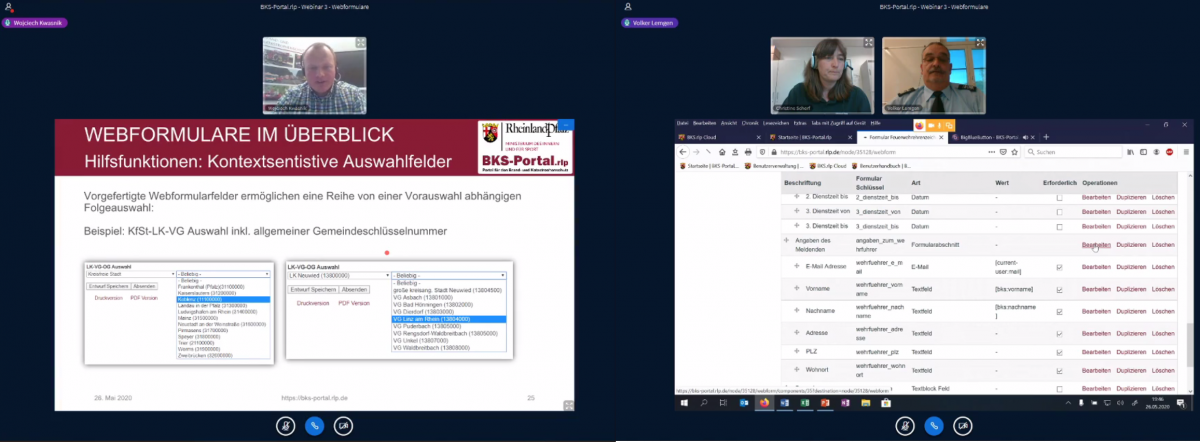Toggle the Erforderlich checkbox for Vorname
The image size is (1200, 442).
point(1059,289)
